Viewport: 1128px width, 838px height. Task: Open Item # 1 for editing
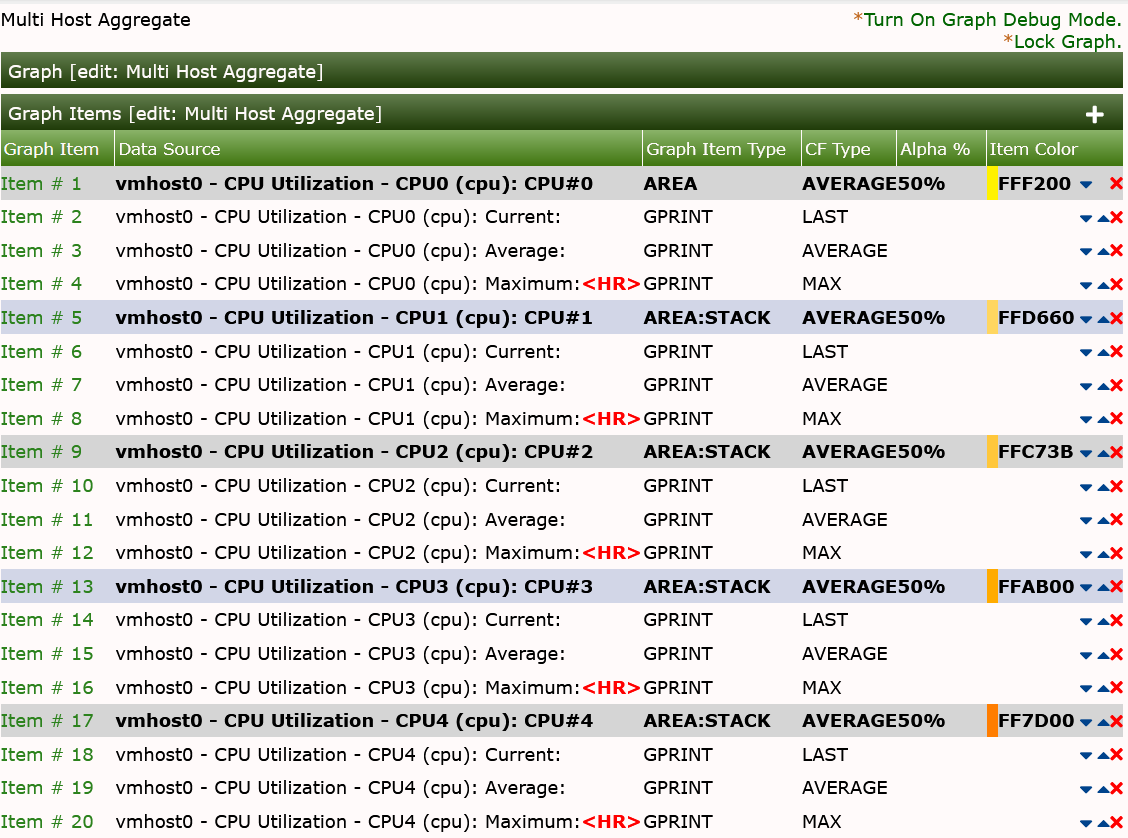tap(41, 184)
